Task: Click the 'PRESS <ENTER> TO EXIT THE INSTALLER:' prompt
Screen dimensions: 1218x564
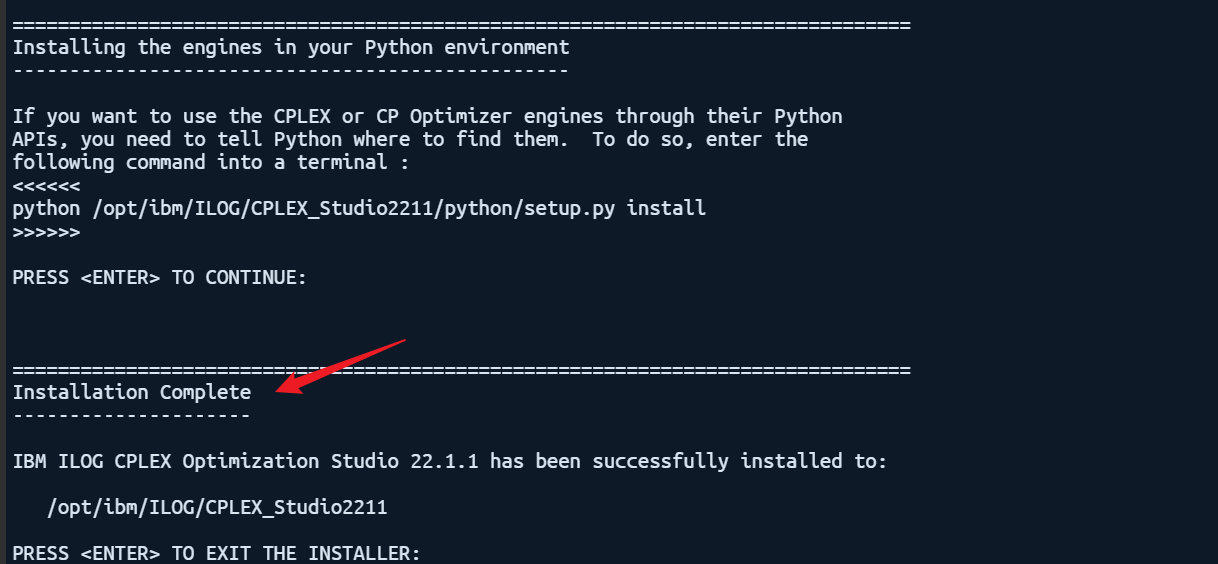Action: click(217, 553)
